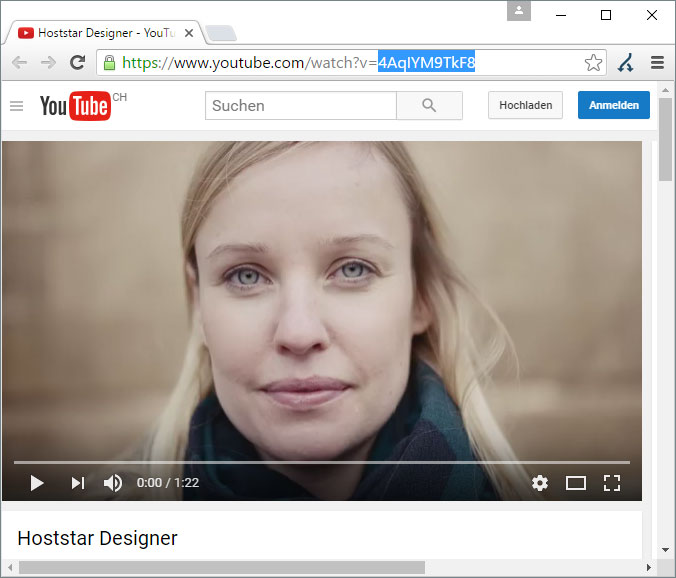
Task: Bookmark this page with the star icon
Action: coord(593,63)
